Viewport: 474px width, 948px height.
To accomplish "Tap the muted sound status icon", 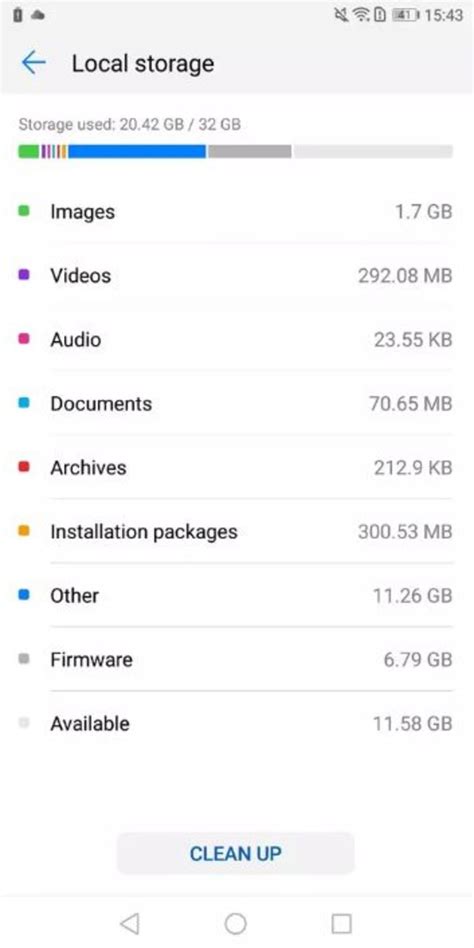I will (342, 15).
